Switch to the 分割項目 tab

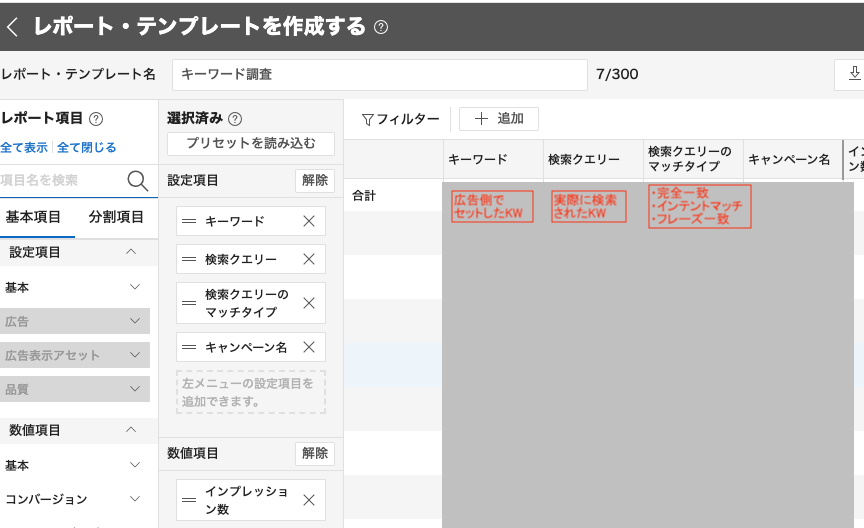pos(116,217)
